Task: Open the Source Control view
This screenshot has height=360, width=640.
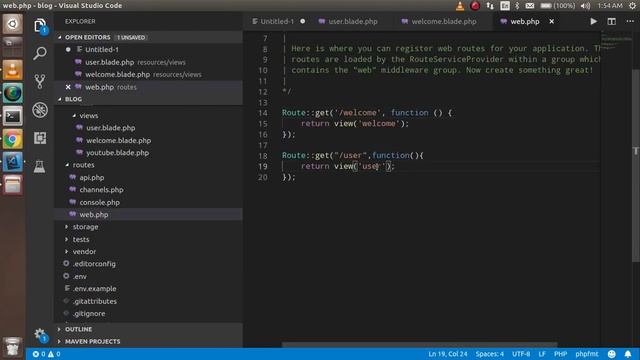Action: tap(40, 81)
